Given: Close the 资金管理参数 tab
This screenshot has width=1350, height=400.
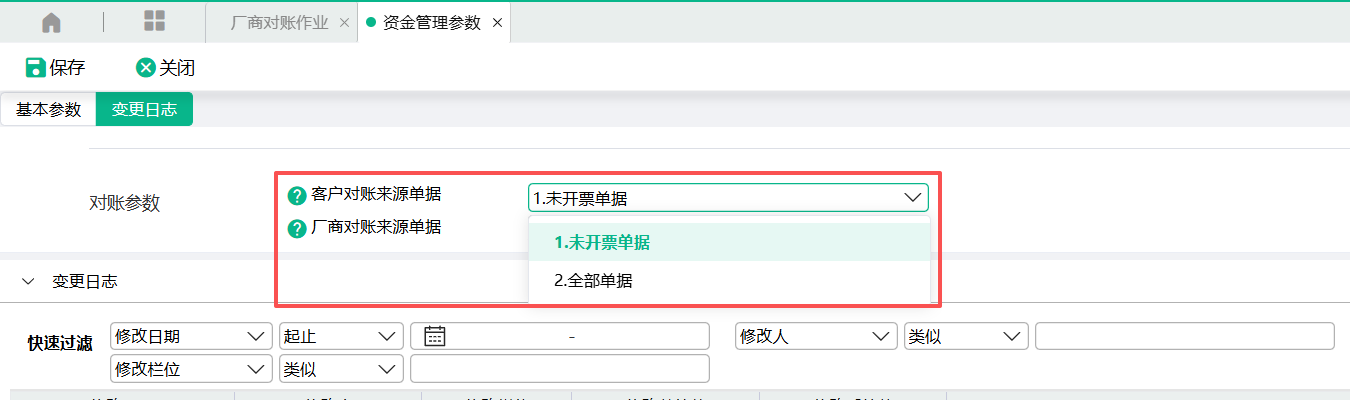Looking at the screenshot, I should tap(497, 22).
